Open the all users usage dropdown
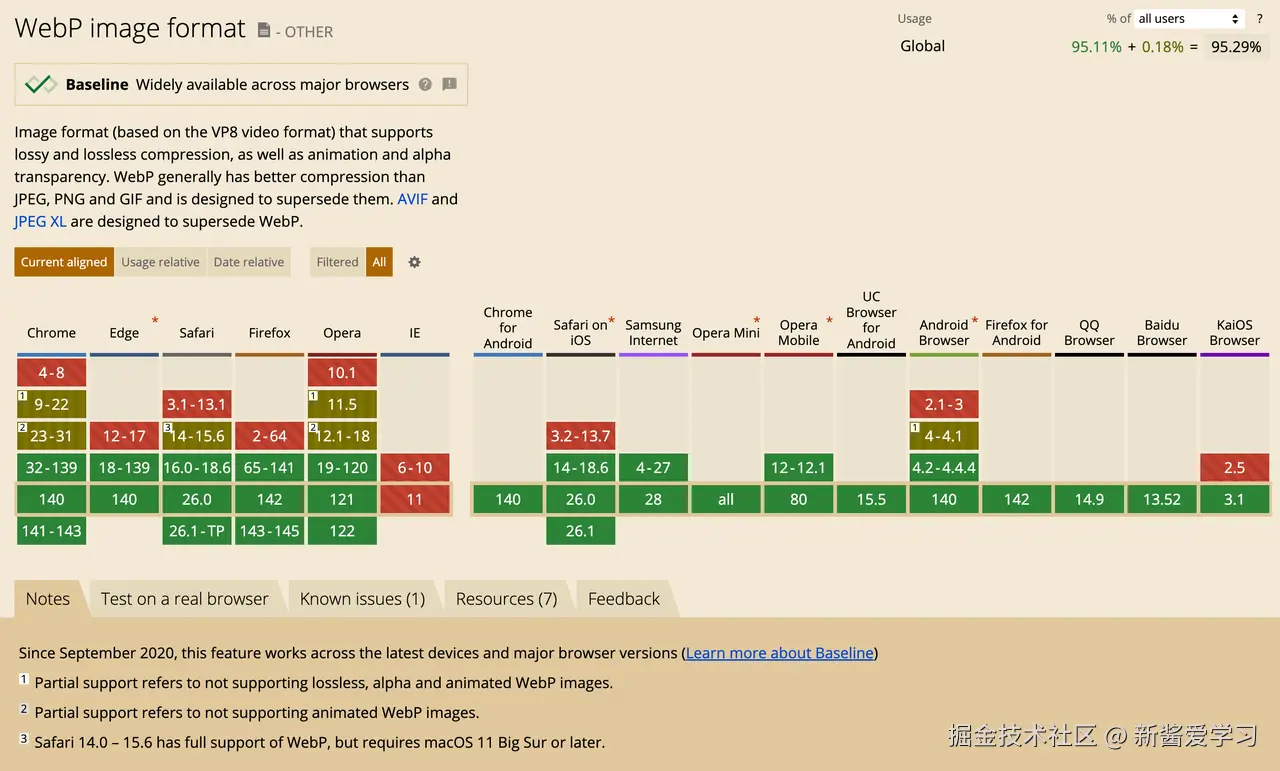Viewport: 1280px width, 771px height. 1189,19
